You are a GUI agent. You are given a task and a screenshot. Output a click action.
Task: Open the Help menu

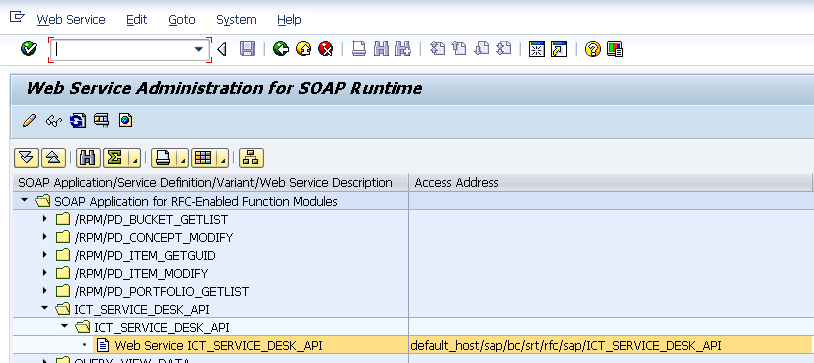click(289, 20)
